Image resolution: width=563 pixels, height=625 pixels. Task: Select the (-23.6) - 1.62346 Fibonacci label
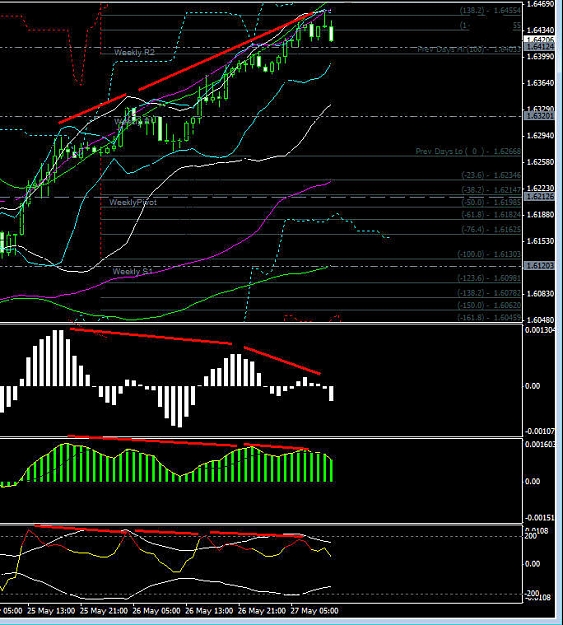(491, 175)
